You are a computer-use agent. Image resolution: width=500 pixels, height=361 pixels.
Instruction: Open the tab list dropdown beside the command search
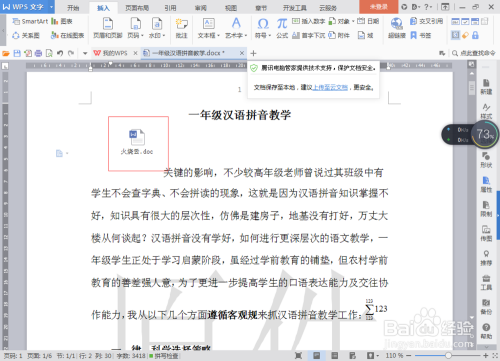[442, 53]
